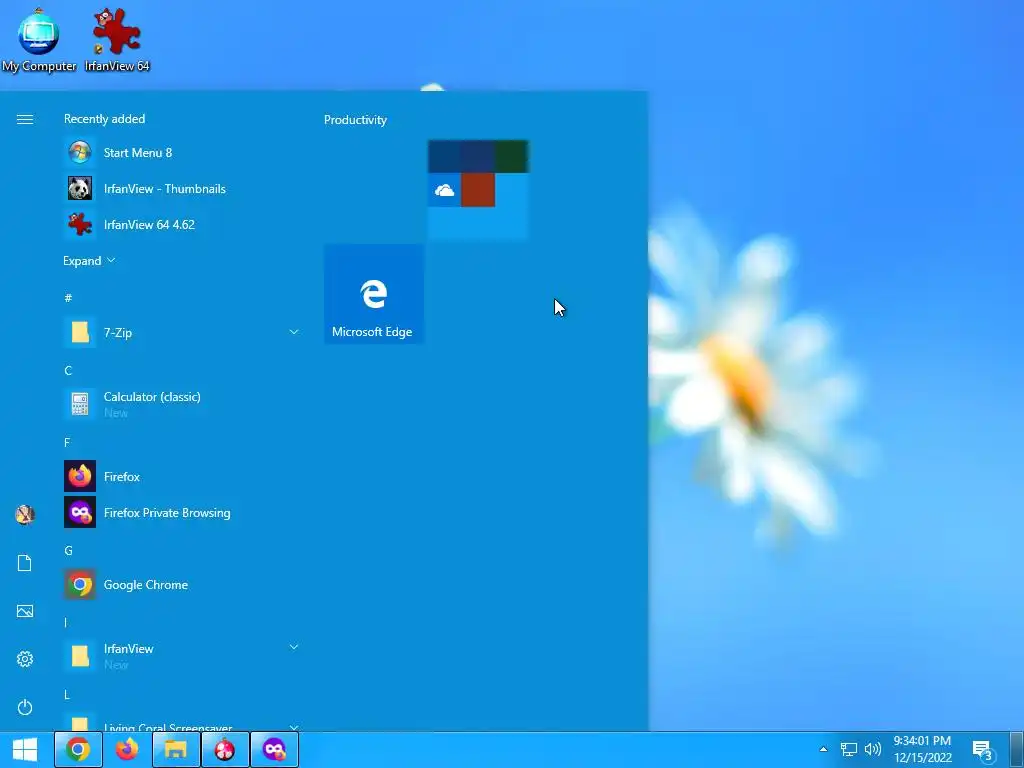This screenshot has width=1024, height=768.
Task: Expand the IrfanView folder chevron
Action: pos(294,647)
